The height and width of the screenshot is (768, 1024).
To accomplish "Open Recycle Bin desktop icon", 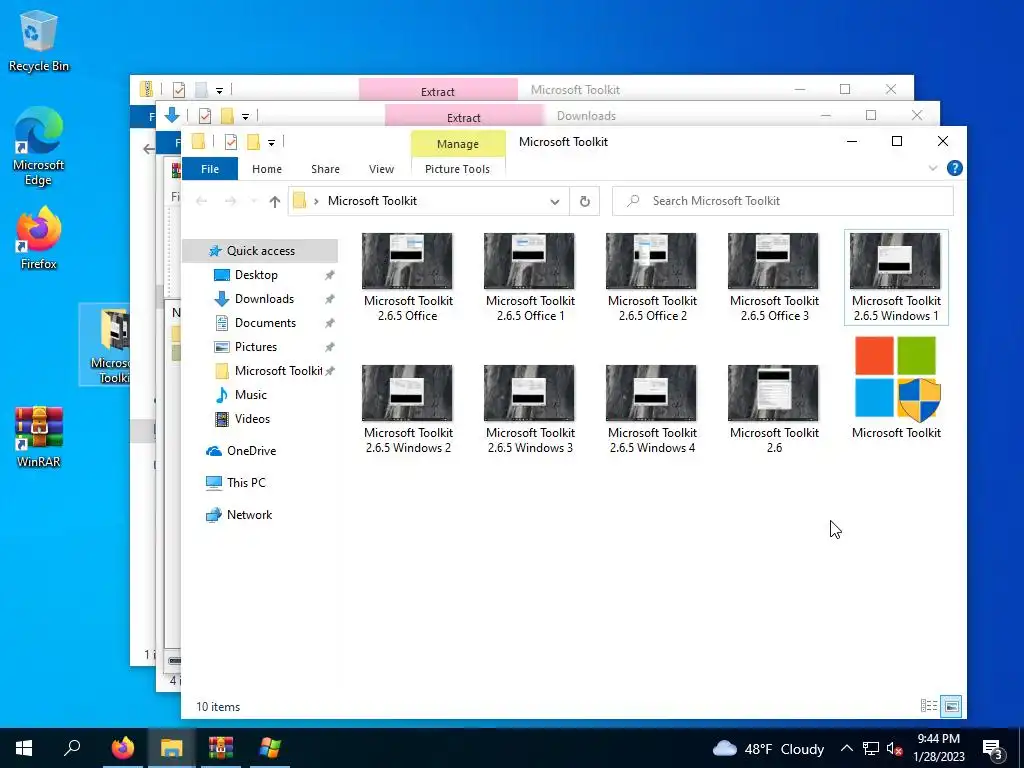I will [39, 40].
